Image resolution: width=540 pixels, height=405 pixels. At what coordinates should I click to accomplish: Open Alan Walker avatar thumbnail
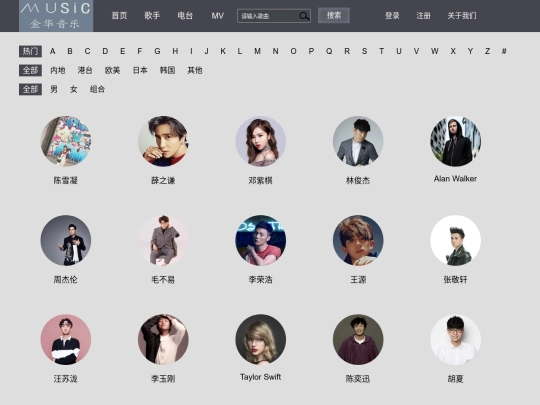pos(456,141)
